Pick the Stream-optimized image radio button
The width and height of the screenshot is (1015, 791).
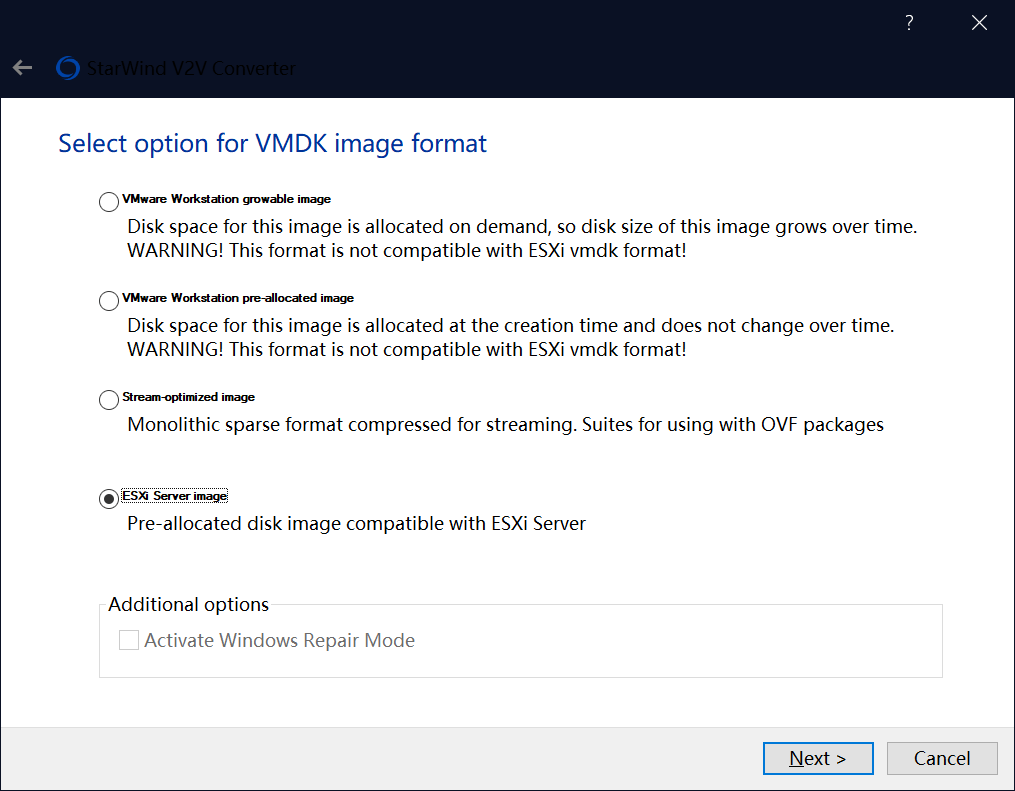[x=109, y=400]
